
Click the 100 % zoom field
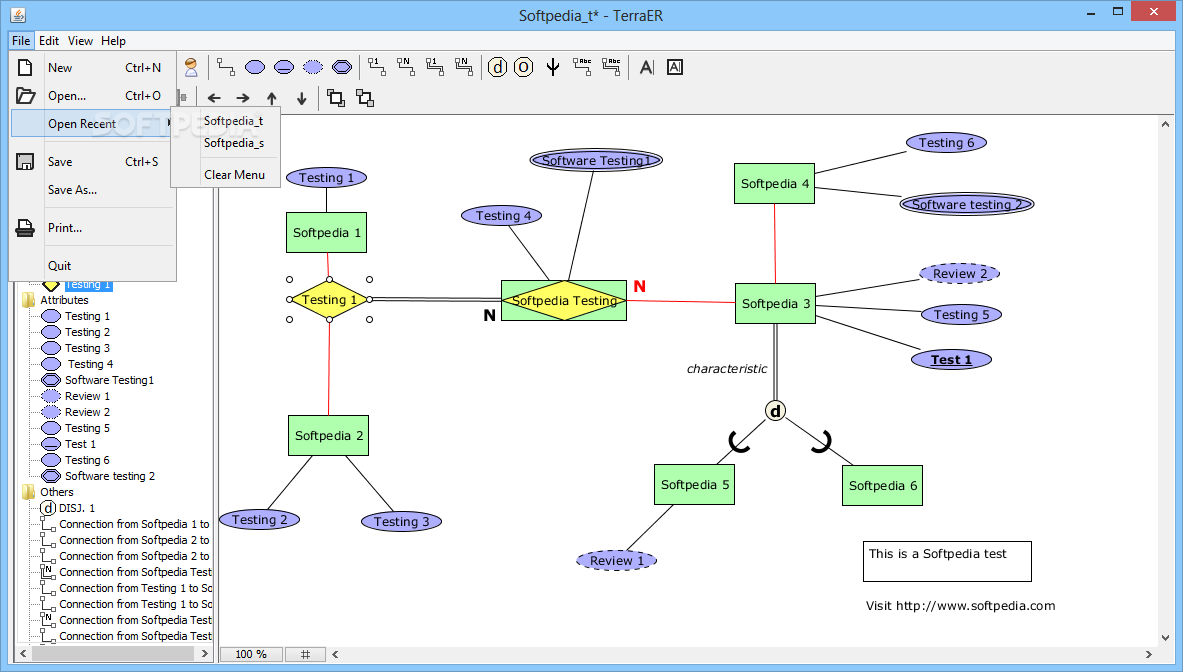point(251,654)
